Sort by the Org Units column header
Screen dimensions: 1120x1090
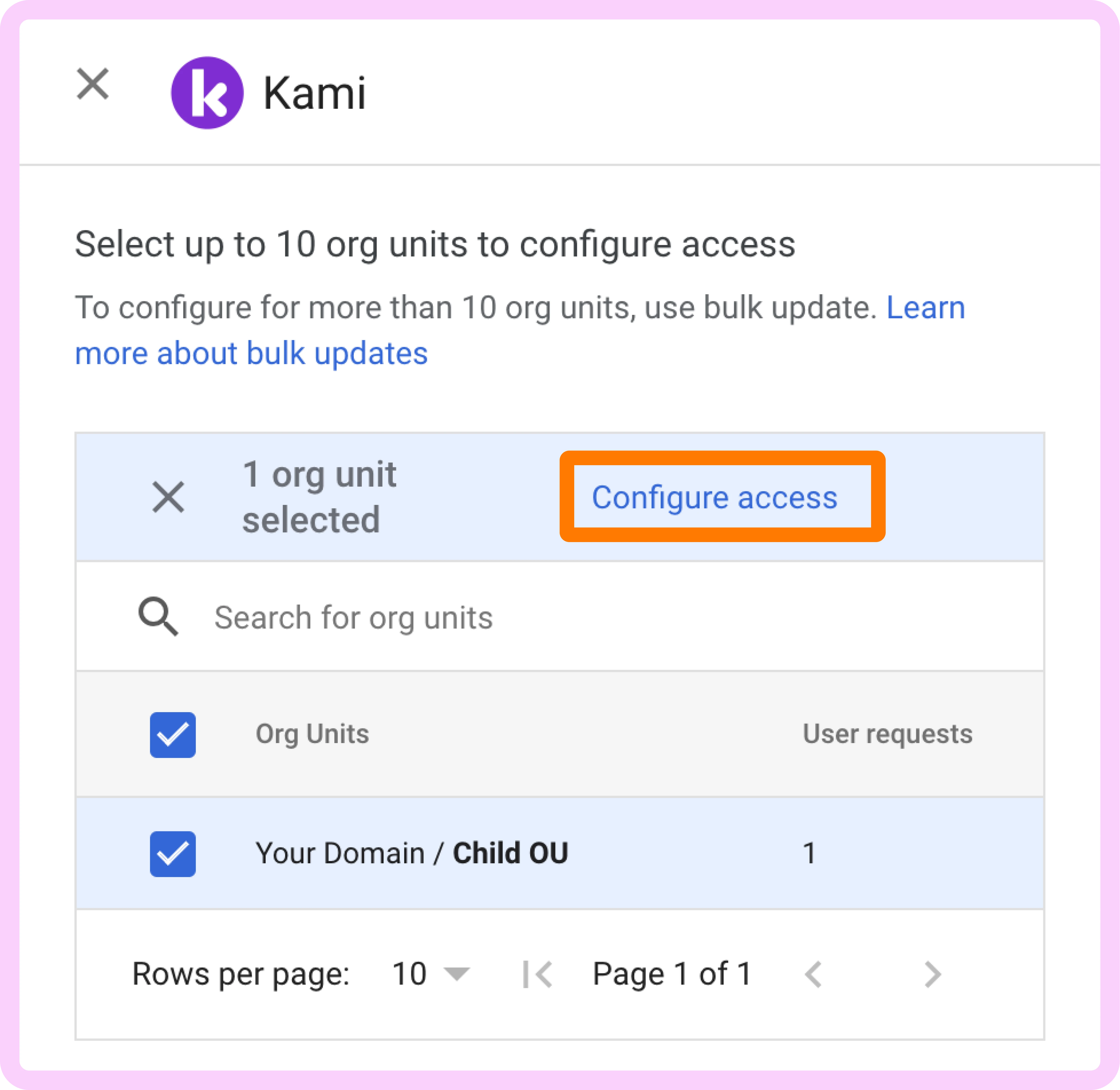[312, 734]
